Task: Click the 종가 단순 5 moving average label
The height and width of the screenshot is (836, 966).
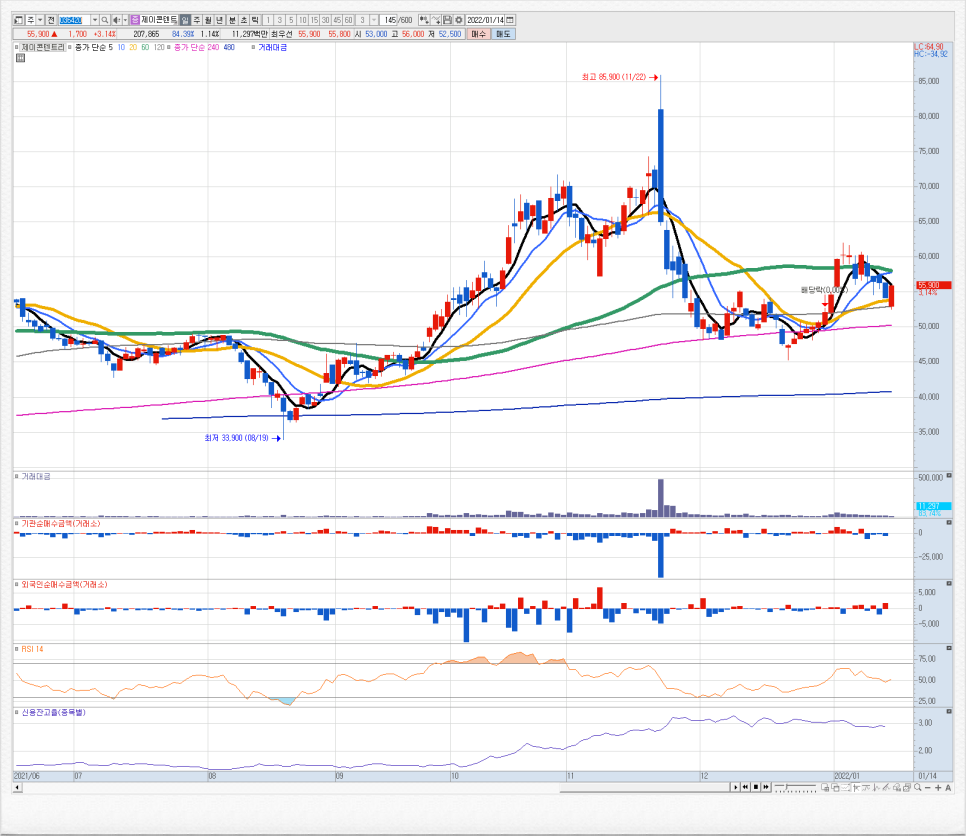Action: pyautogui.click(x=94, y=47)
